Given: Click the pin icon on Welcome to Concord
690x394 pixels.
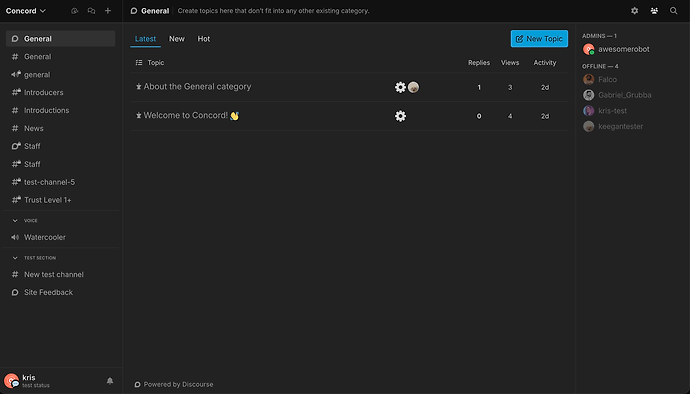Looking at the screenshot, I should click(x=139, y=115).
